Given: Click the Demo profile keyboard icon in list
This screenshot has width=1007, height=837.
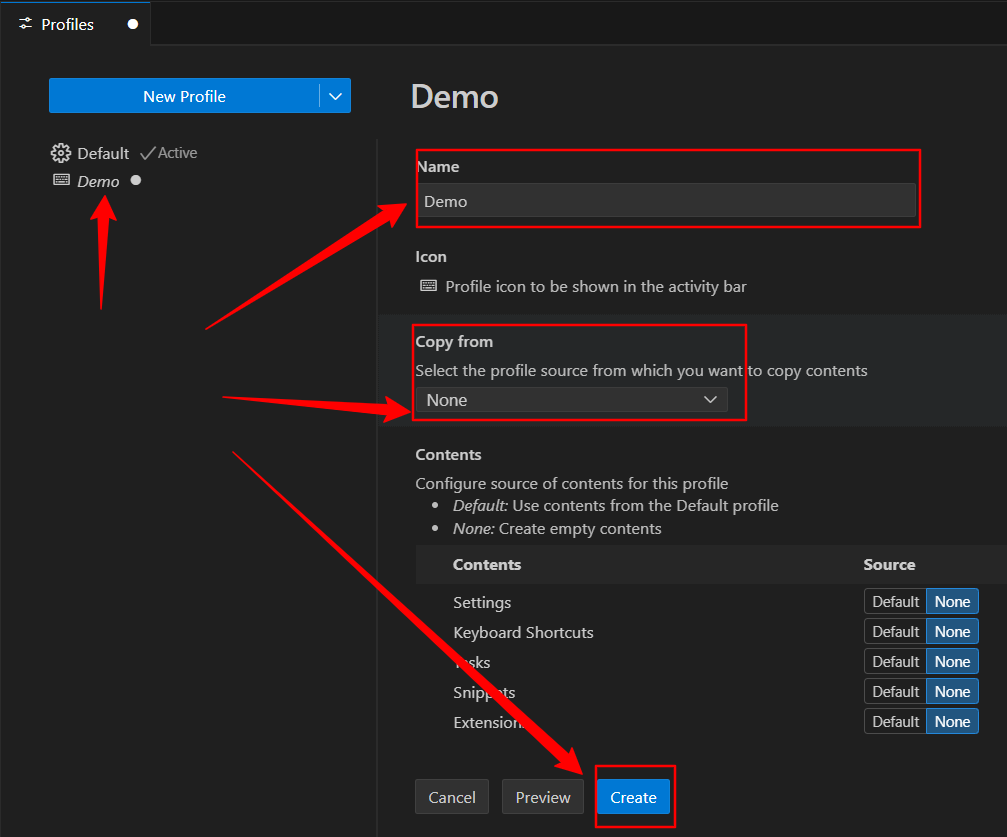Looking at the screenshot, I should pos(62,180).
